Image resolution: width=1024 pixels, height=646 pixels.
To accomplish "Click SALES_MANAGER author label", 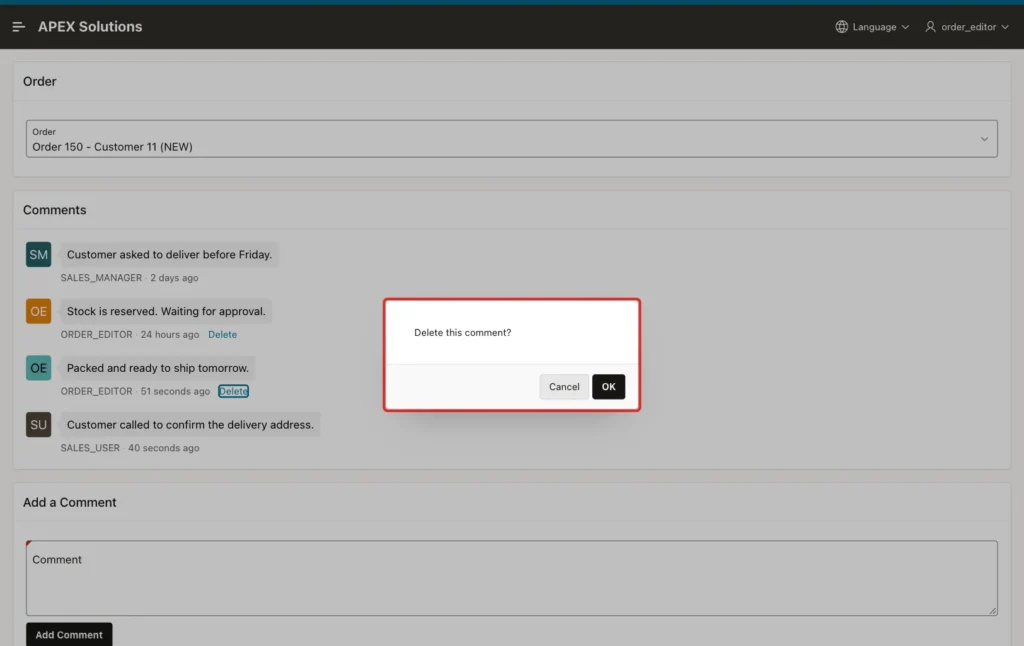I will pos(101,278).
